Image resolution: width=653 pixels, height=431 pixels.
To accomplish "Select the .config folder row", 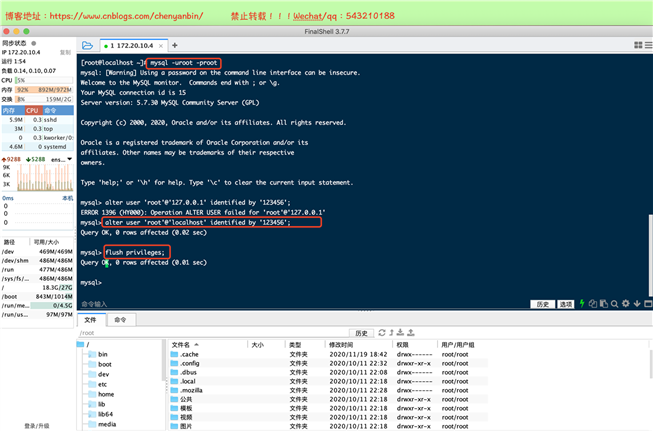I will 329,364.
